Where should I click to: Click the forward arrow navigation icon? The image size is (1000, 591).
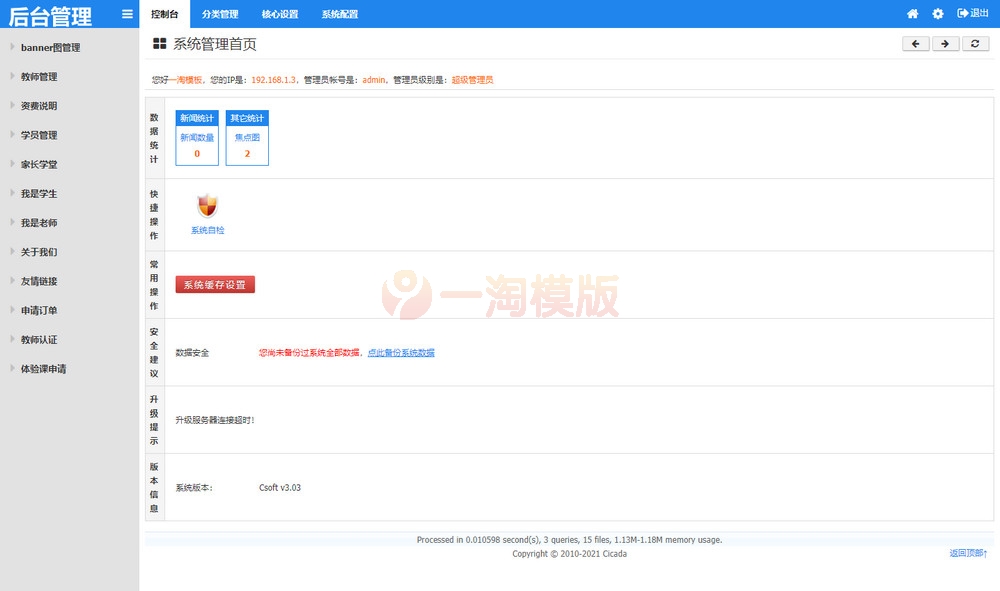pyautogui.click(x=944, y=44)
